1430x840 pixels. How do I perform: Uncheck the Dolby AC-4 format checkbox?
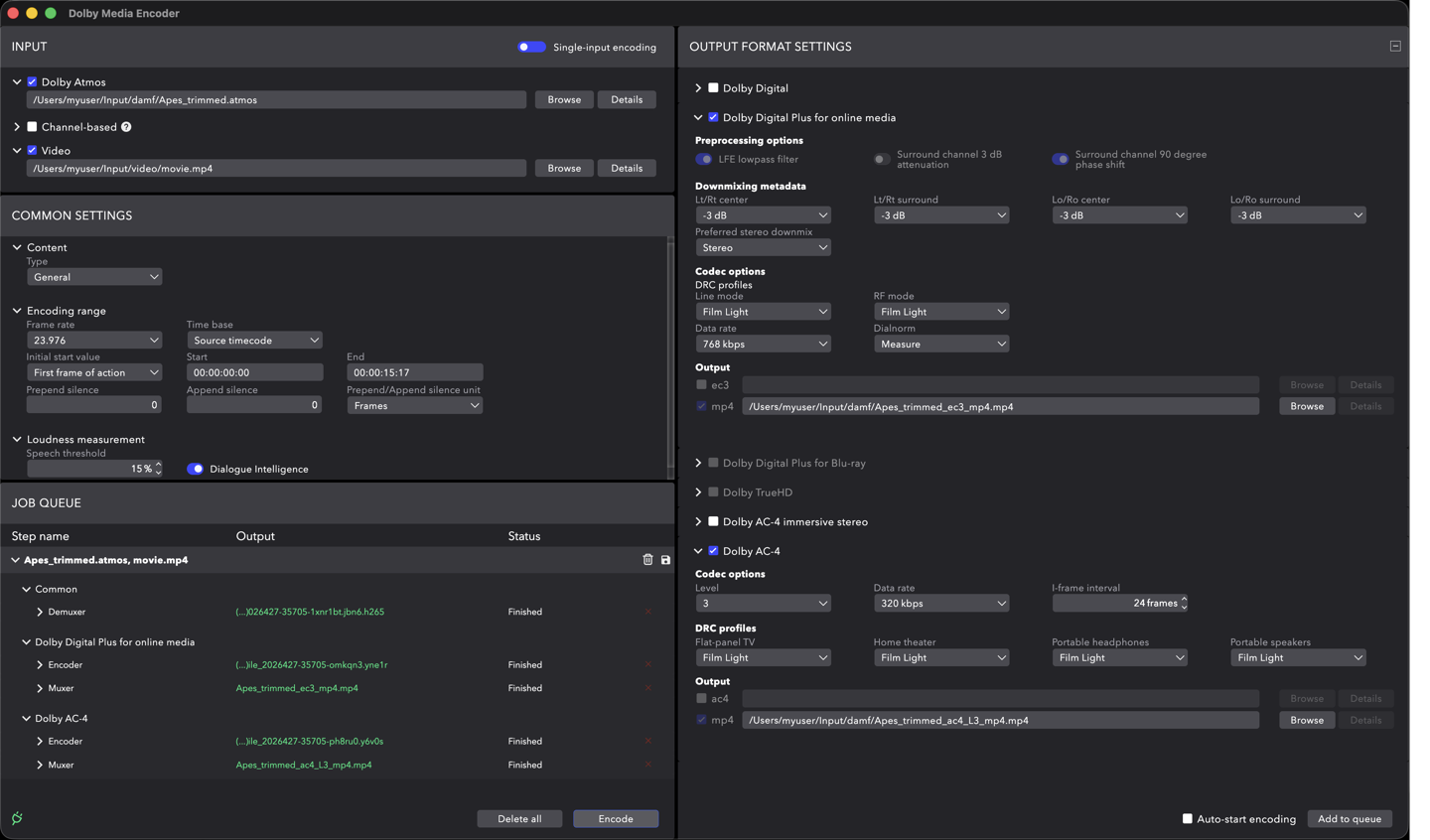[x=713, y=551]
